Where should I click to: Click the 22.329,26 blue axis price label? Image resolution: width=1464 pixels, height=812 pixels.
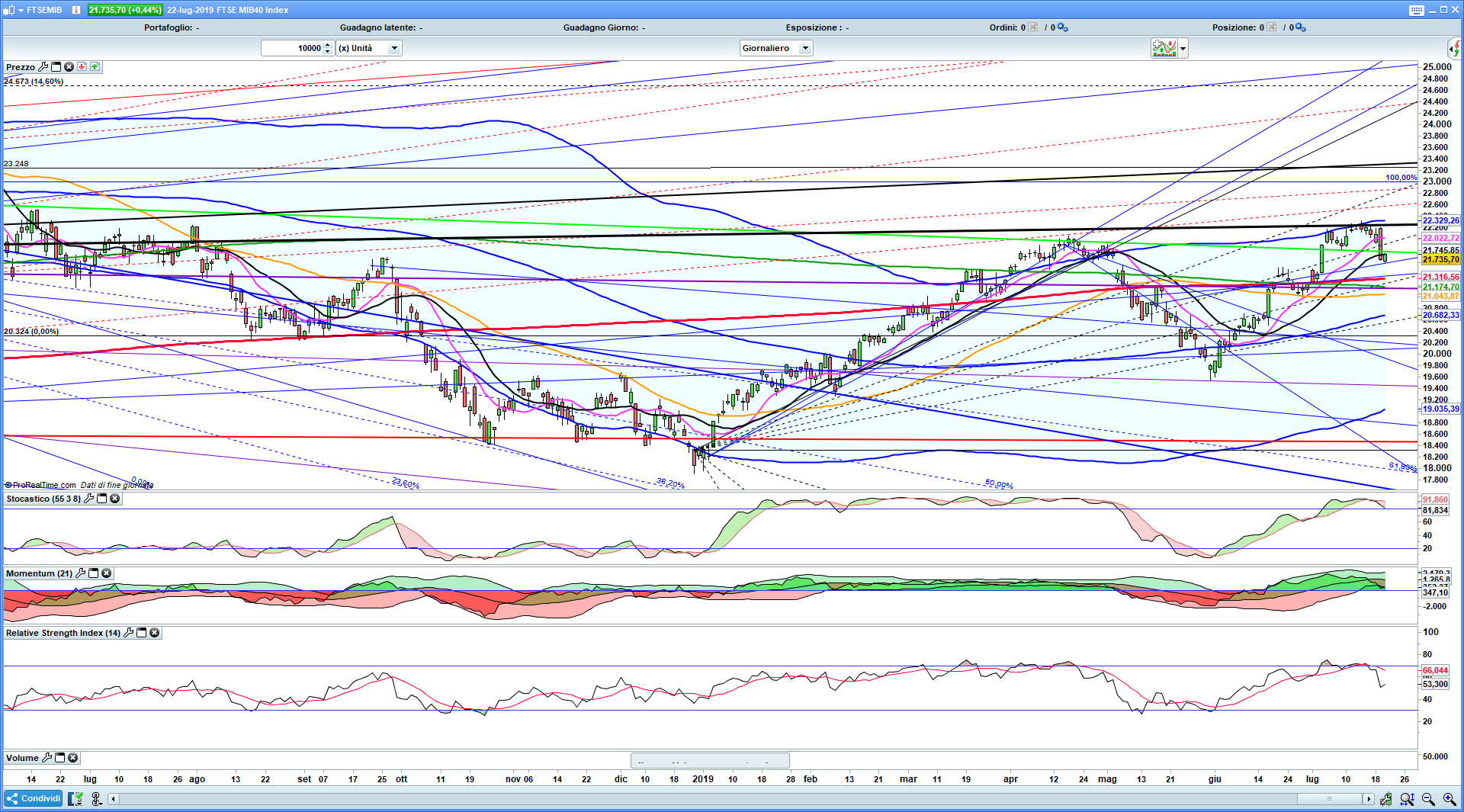1440,220
